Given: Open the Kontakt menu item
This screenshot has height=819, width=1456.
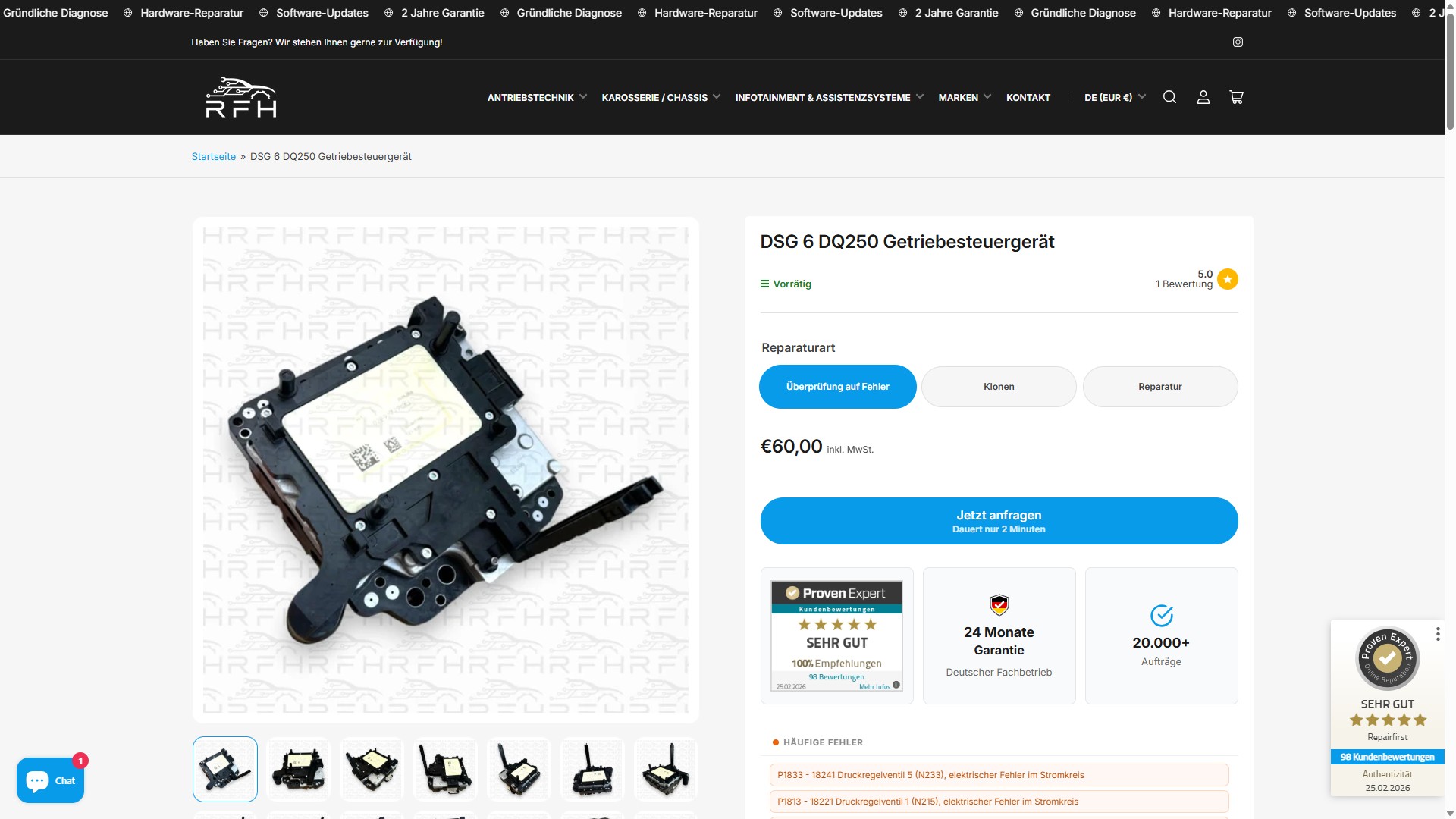Looking at the screenshot, I should pos(1028,97).
